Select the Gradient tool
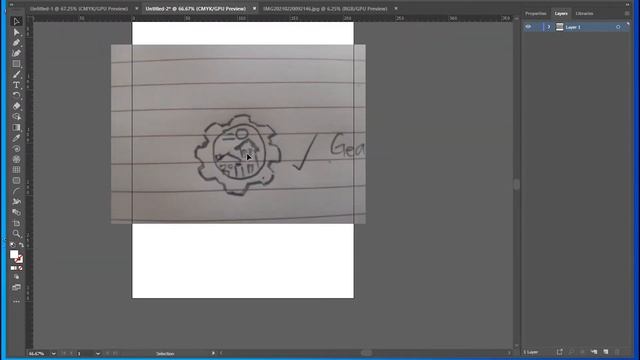 click(x=16, y=127)
